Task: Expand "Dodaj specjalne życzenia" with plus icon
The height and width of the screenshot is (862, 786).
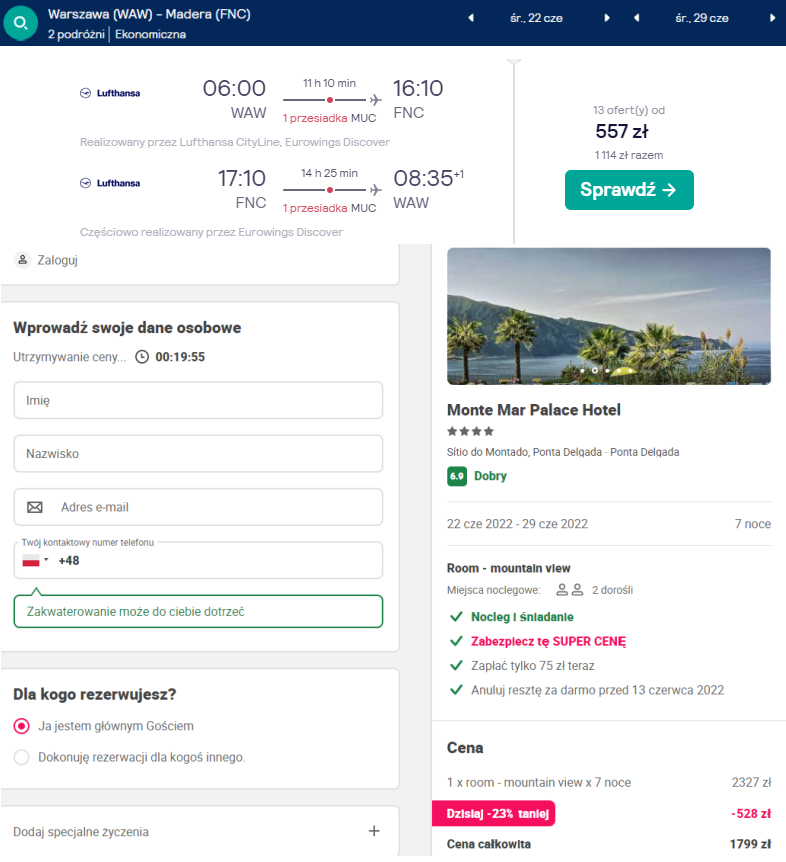Action: coord(374,831)
